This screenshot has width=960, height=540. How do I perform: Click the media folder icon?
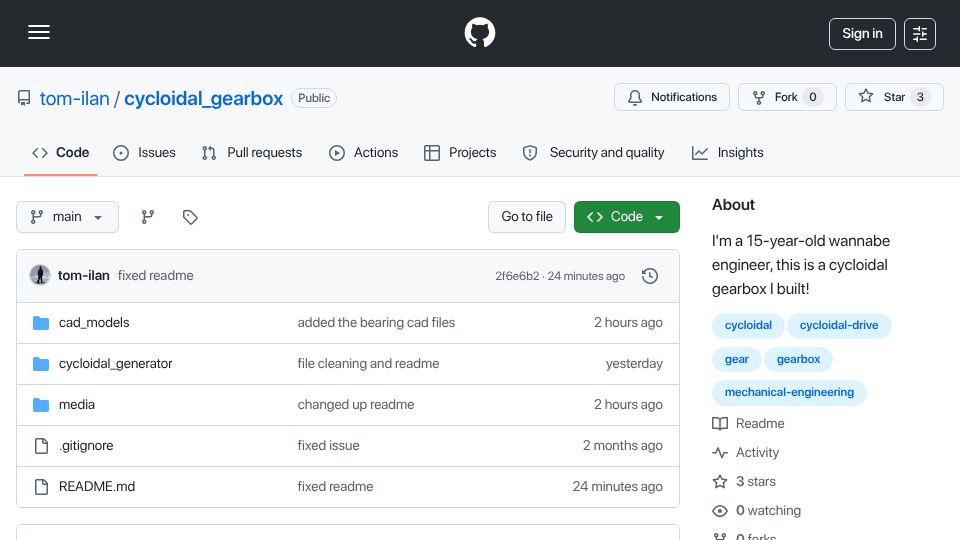tap(41, 405)
